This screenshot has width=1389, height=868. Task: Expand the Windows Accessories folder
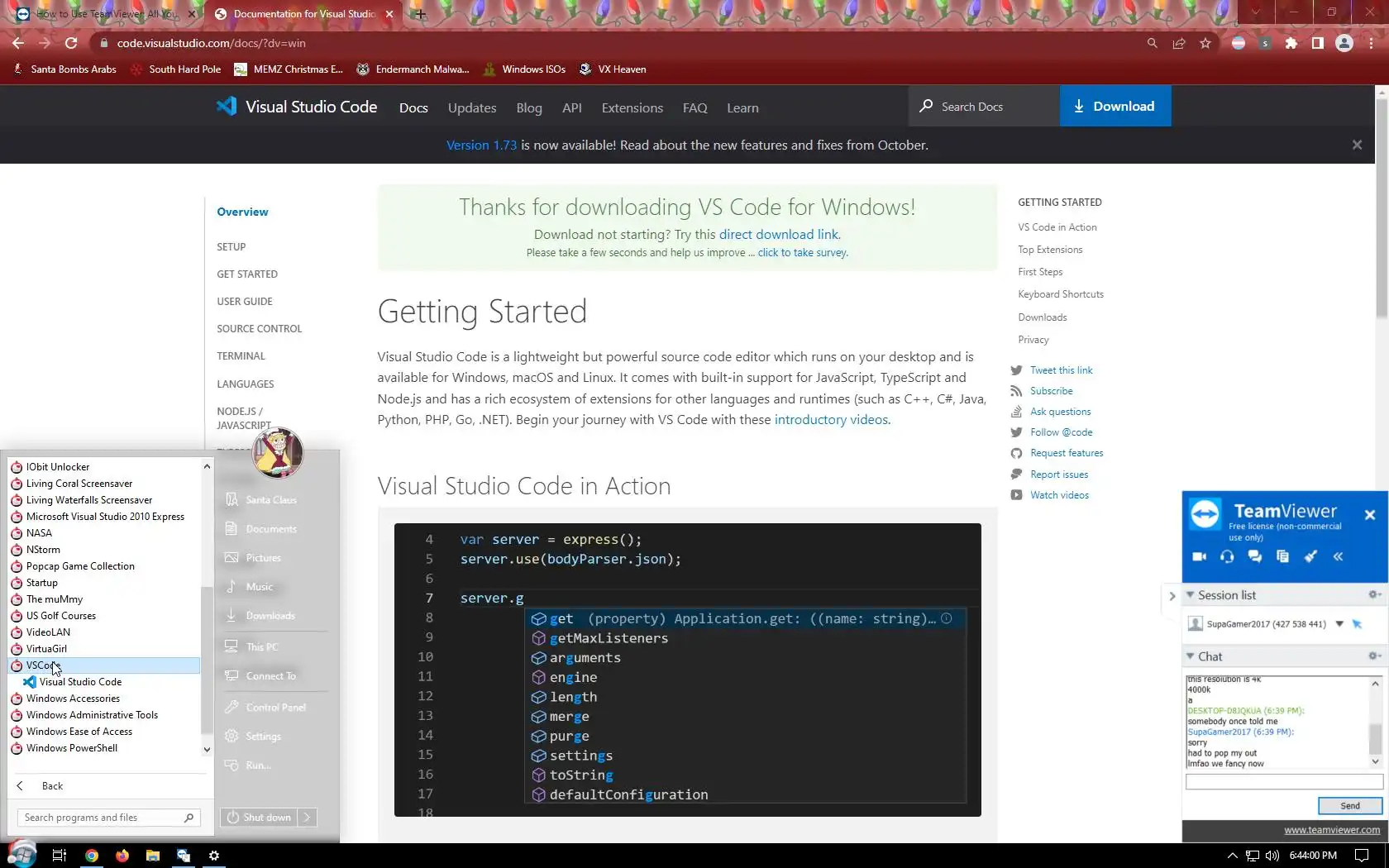pyautogui.click(x=73, y=699)
